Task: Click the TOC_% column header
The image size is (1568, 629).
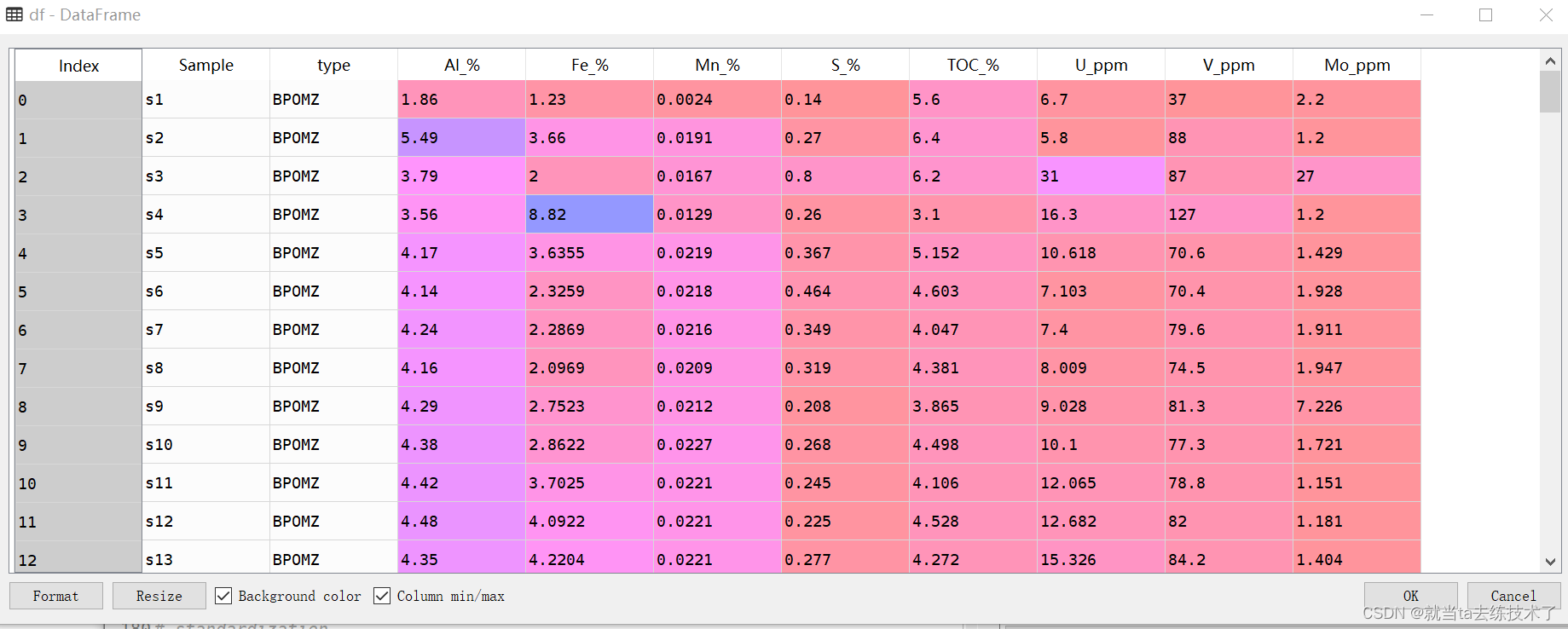Action: pyautogui.click(x=974, y=65)
